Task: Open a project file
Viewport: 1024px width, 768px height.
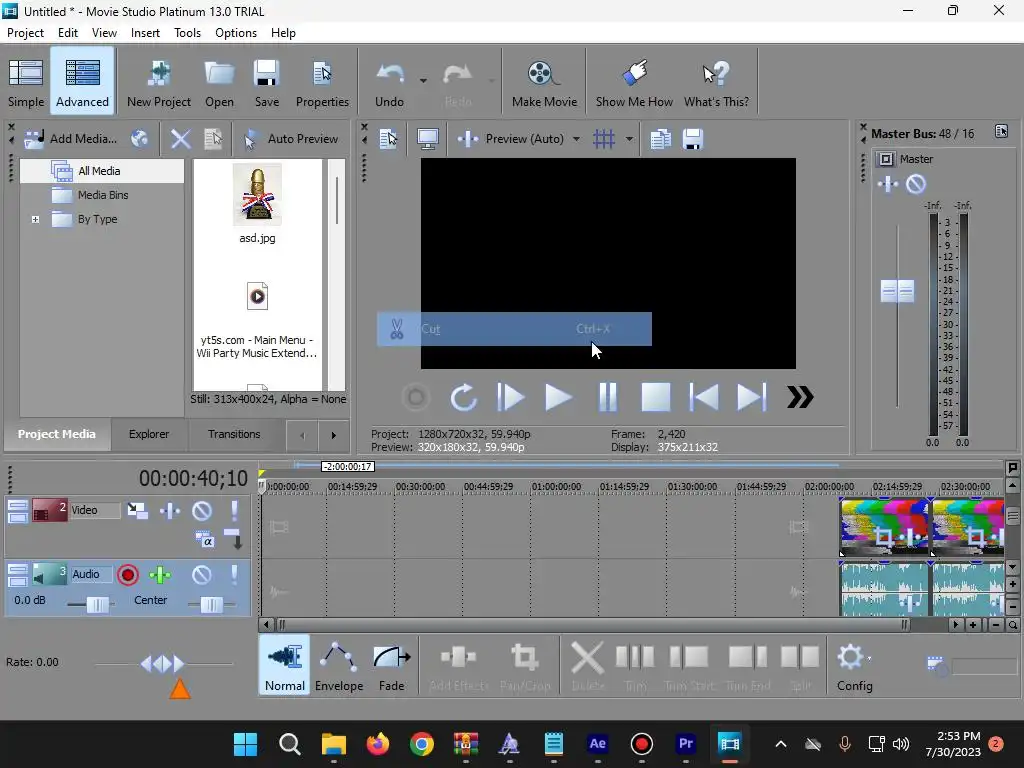Action: pos(219,82)
